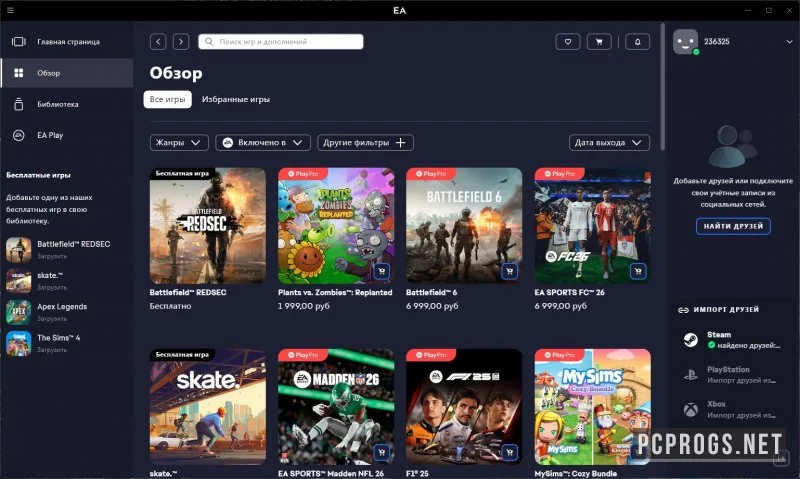This screenshot has height=479, width=800.
Task: Click the search games input field
Action: tap(281, 42)
